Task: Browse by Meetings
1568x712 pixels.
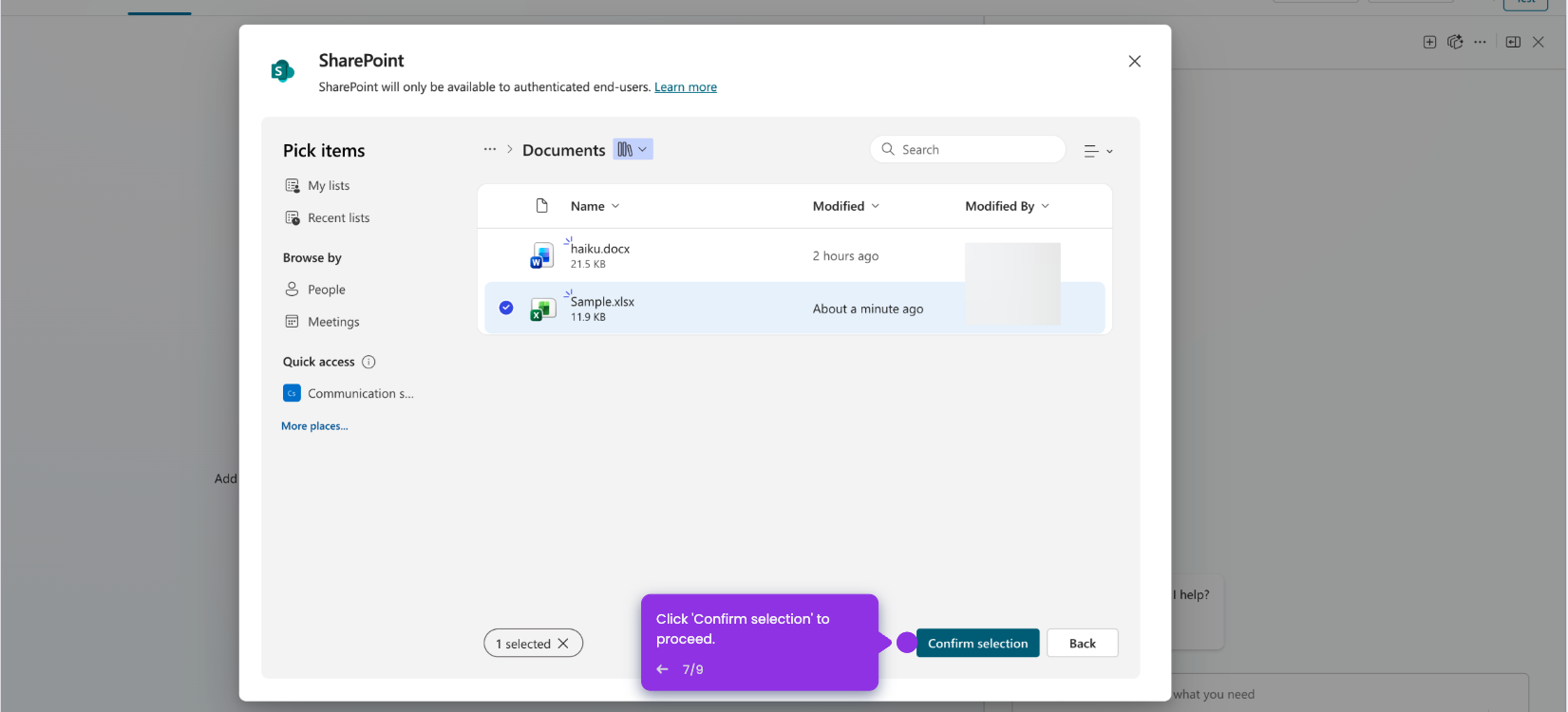Action: [322, 322]
